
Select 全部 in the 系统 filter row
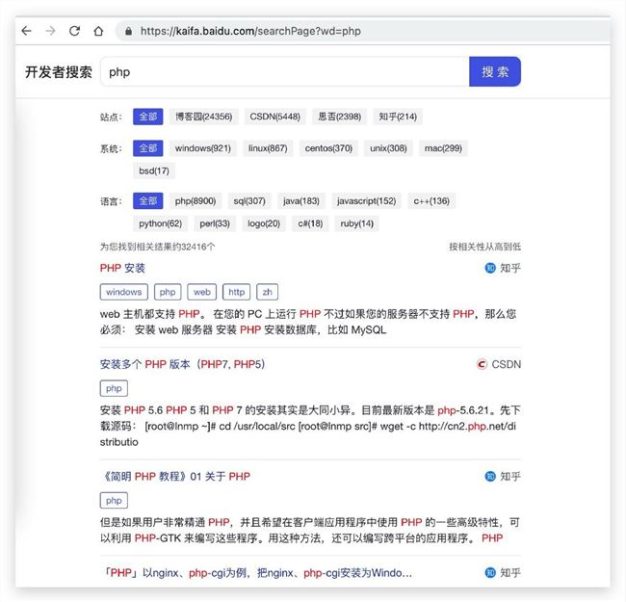click(148, 149)
